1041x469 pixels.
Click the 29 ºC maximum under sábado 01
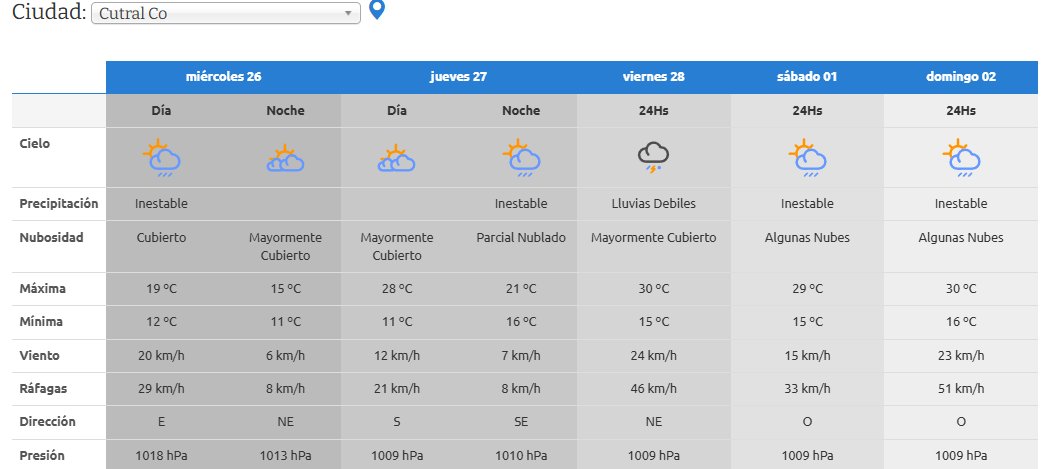click(x=807, y=289)
